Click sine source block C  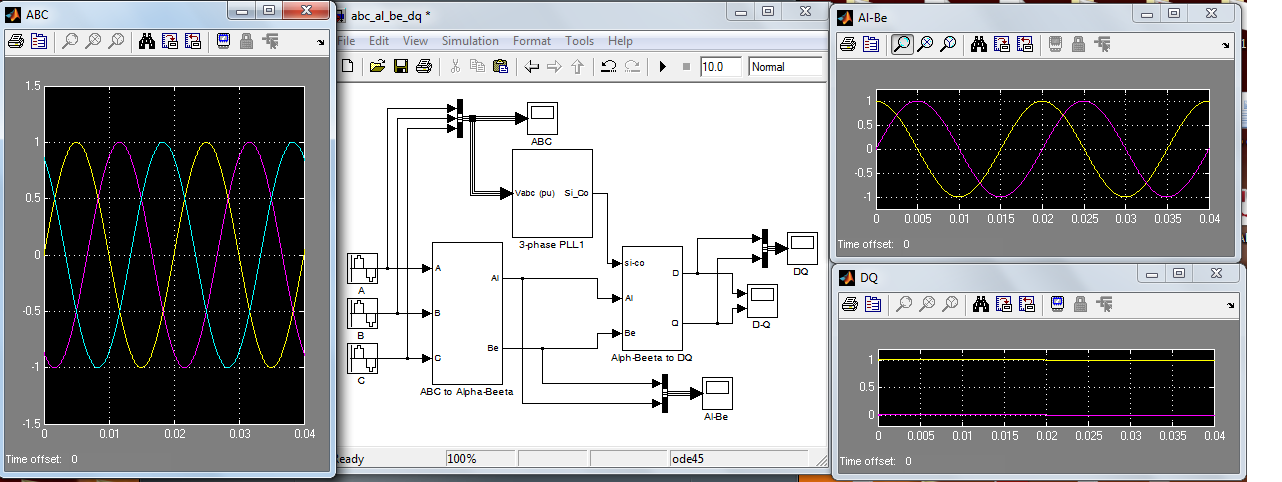click(x=362, y=357)
